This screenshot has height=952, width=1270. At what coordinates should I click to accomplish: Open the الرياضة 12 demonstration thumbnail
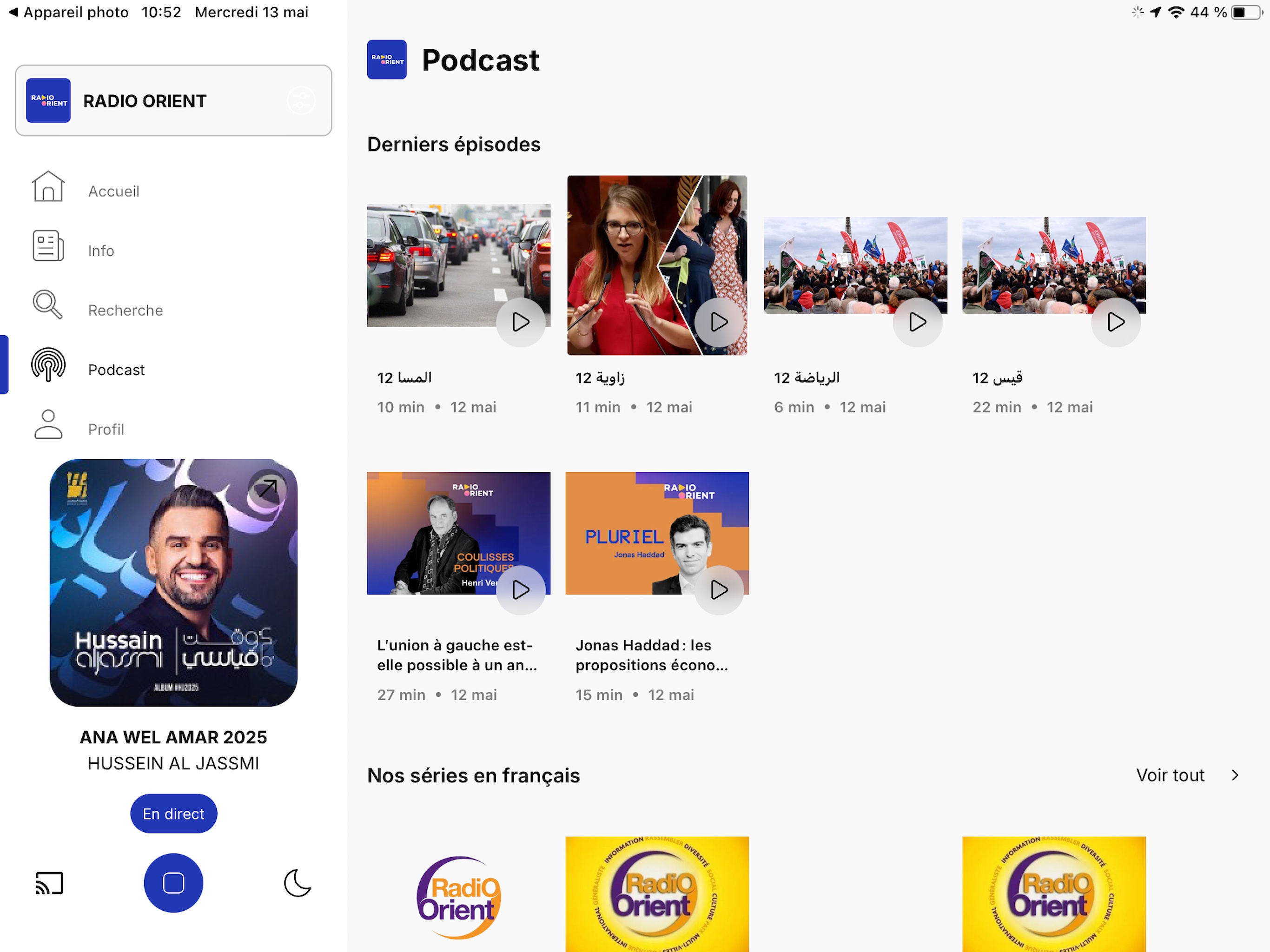coord(855,265)
